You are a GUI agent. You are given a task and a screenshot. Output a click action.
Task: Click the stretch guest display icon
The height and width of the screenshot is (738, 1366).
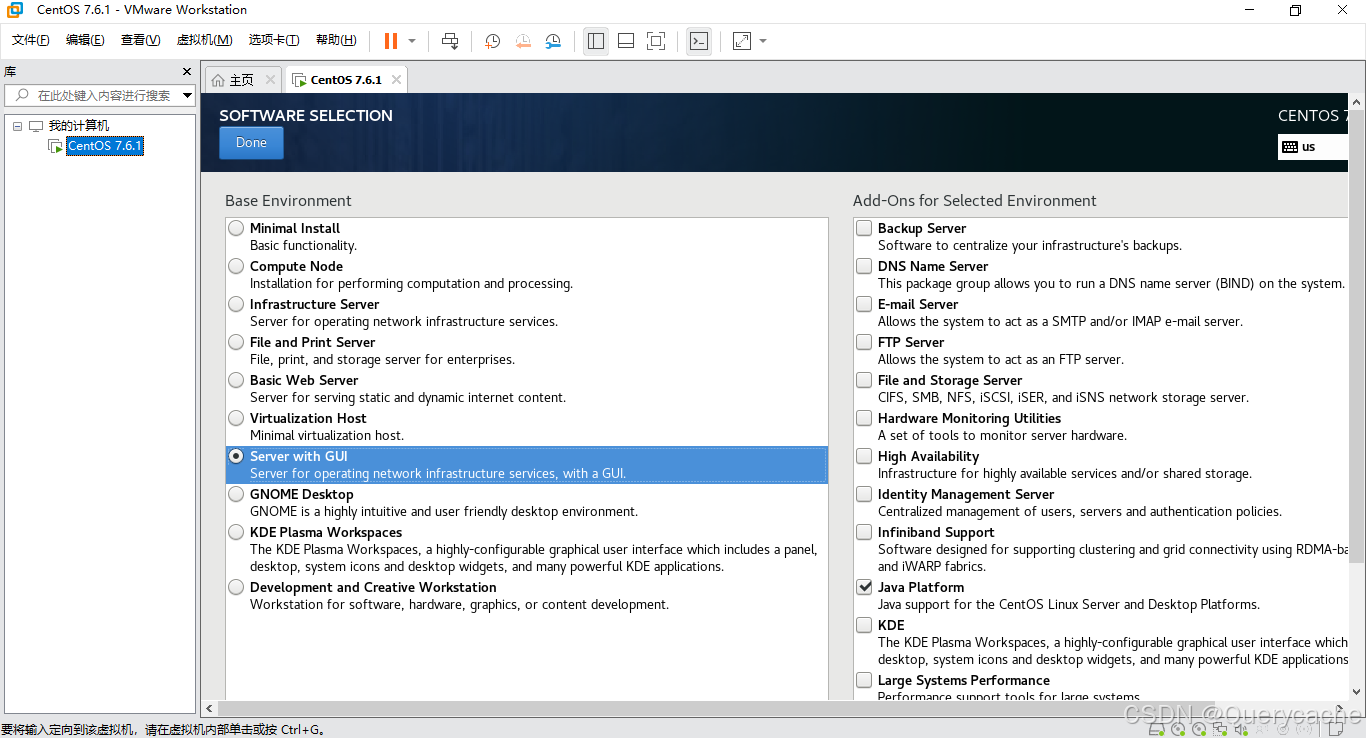point(742,41)
